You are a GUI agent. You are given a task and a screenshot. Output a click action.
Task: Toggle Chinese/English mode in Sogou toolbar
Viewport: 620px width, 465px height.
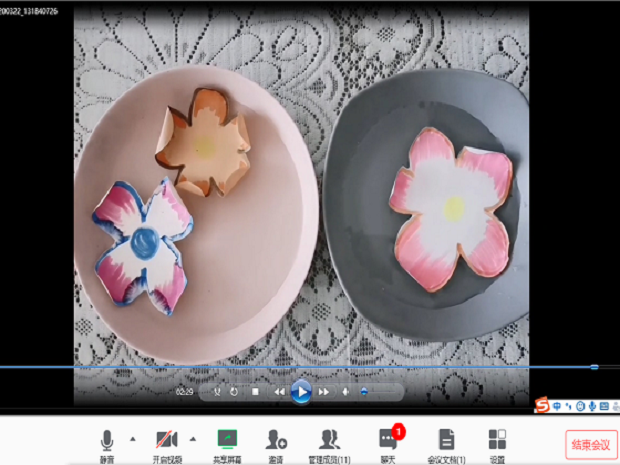(557, 405)
